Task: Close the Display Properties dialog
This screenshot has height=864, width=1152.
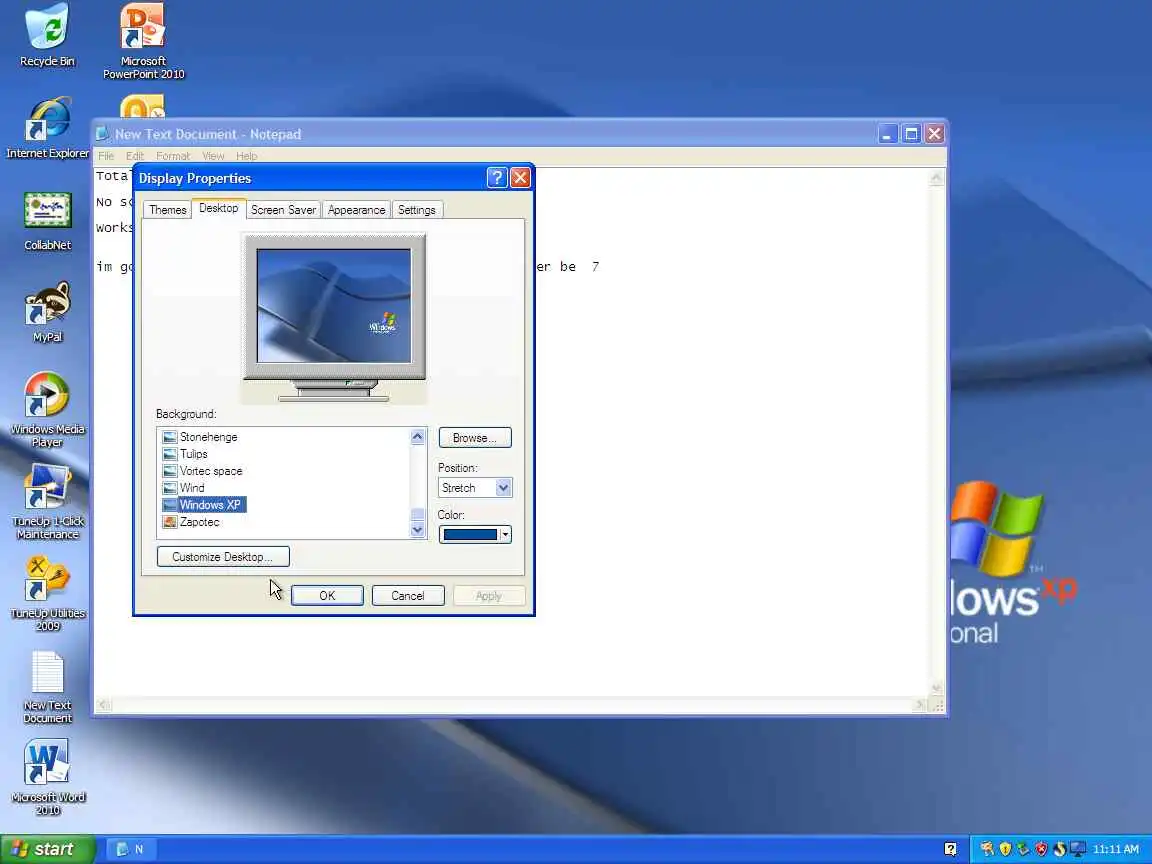Action: point(519,177)
